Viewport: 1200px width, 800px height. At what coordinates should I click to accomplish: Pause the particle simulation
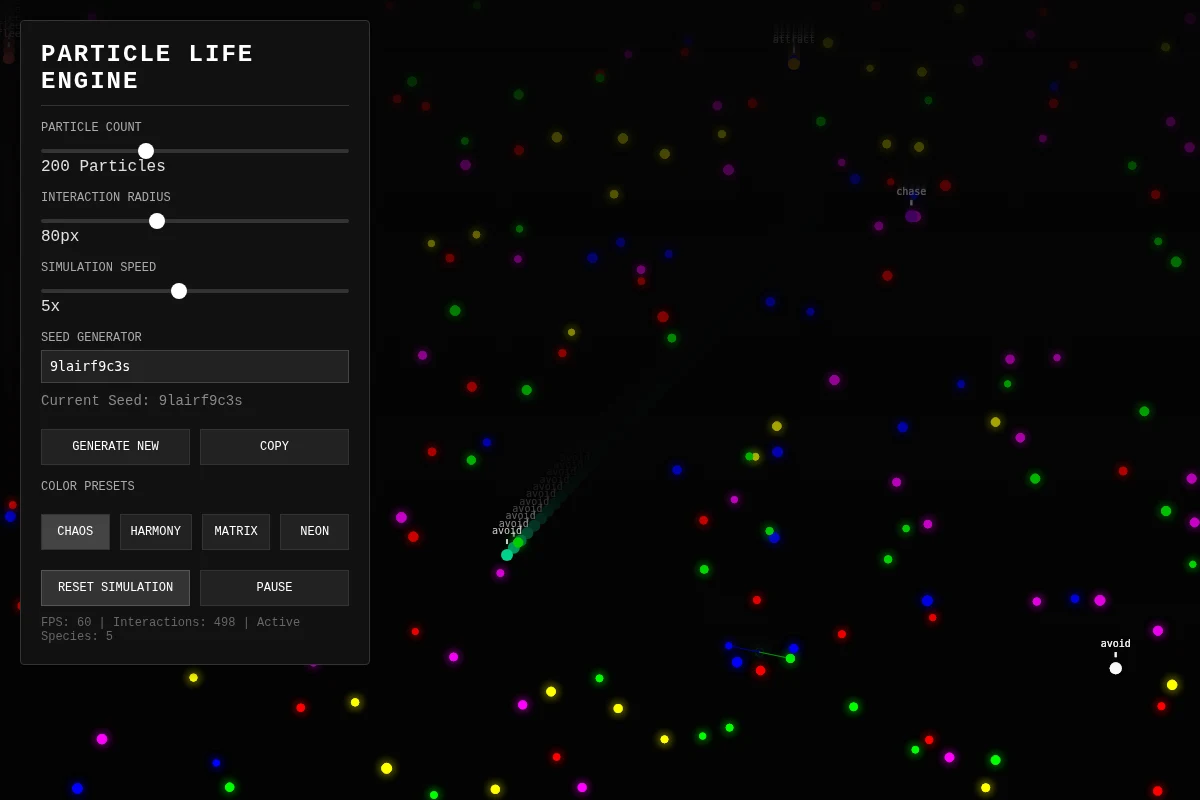[x=274, y=588]
